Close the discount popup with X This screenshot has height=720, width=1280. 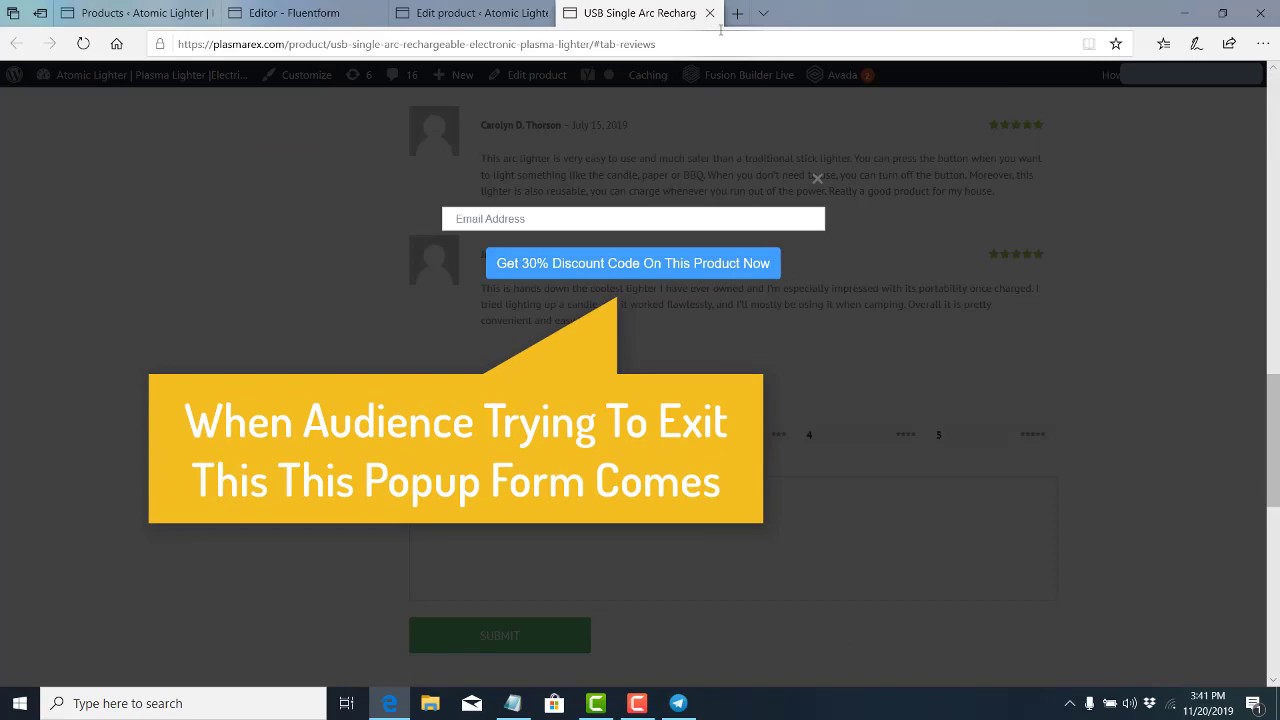(817, 180)
